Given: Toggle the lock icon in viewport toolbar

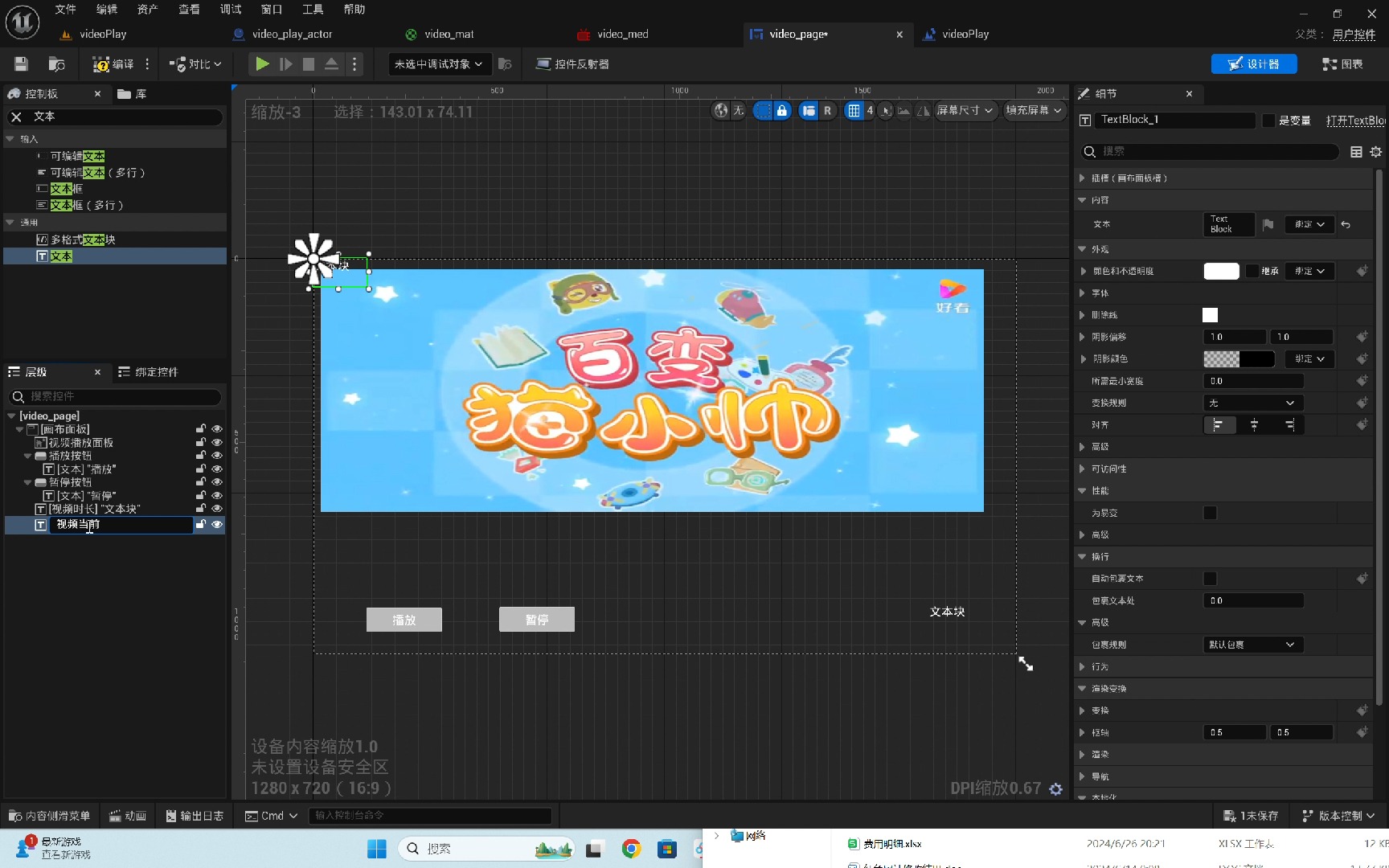Looking at the screenshot, I should pyautogui.click(x=781, y=111).
